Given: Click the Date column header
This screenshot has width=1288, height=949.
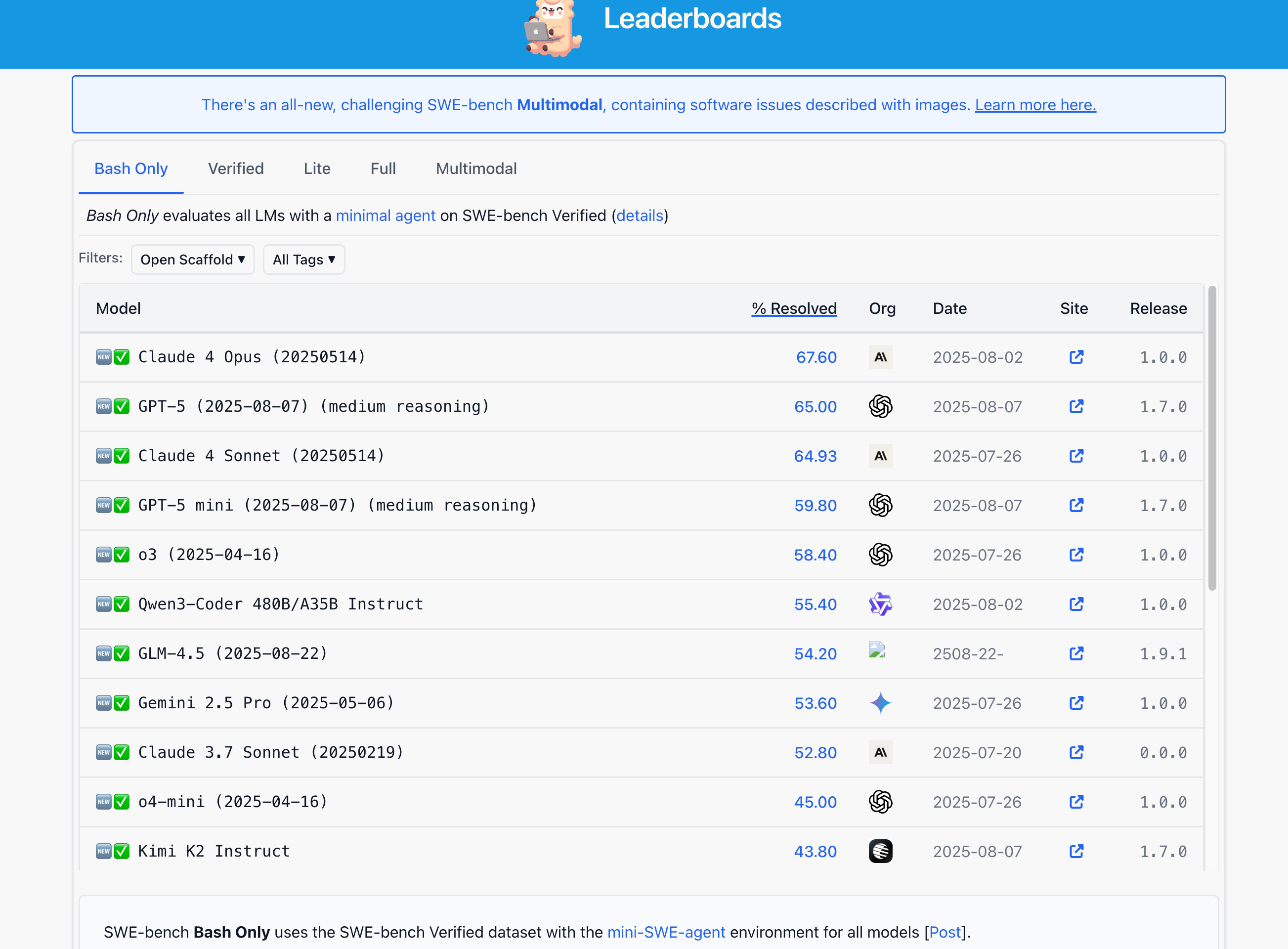Looking at the screenshot, I should [949, 308].
